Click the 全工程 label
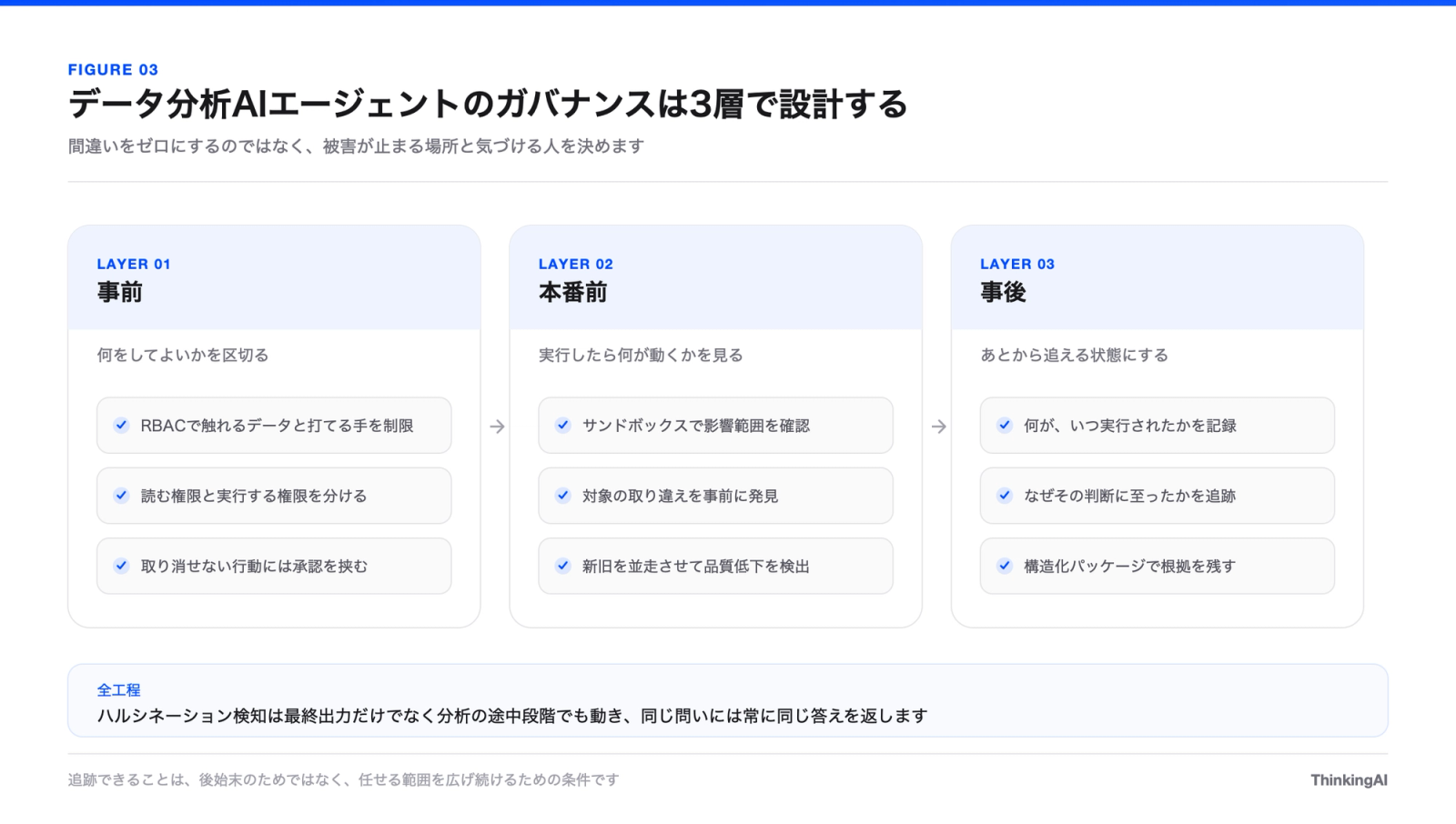The width and height of the screenshot is (1456, 824). pos(119,690)
